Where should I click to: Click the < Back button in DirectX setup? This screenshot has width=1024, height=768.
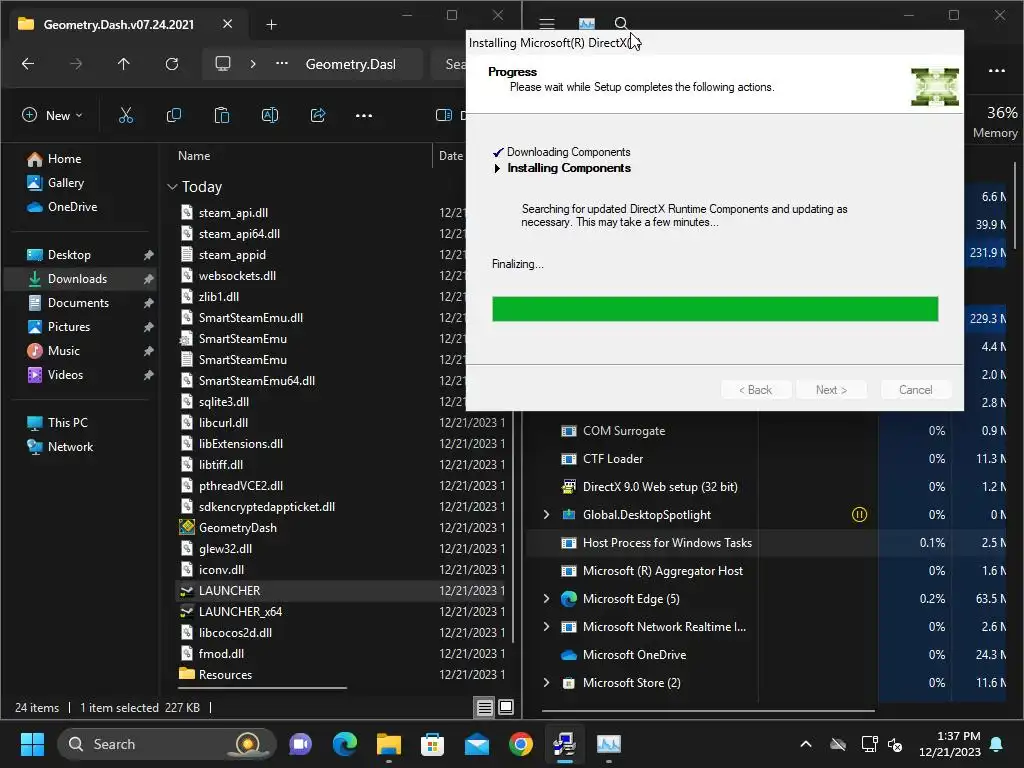click(x=756, y=390)
